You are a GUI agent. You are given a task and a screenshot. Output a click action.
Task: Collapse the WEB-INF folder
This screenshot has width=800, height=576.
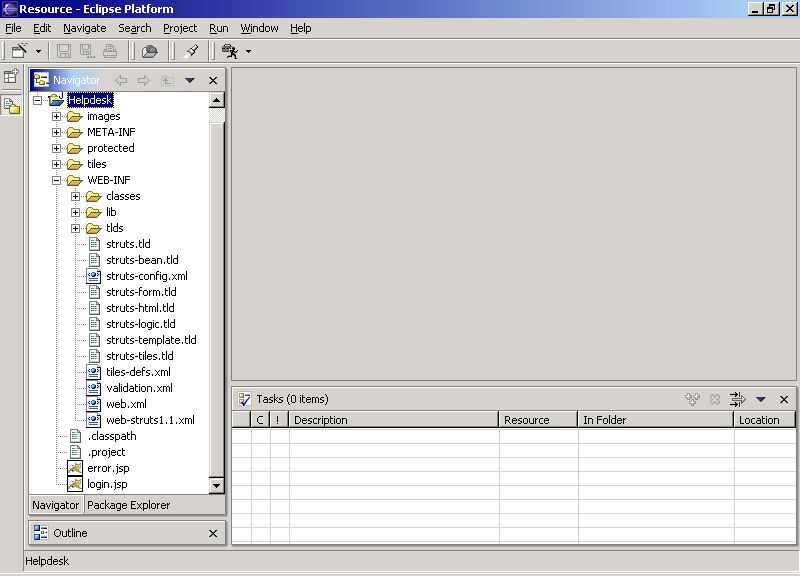57,180
